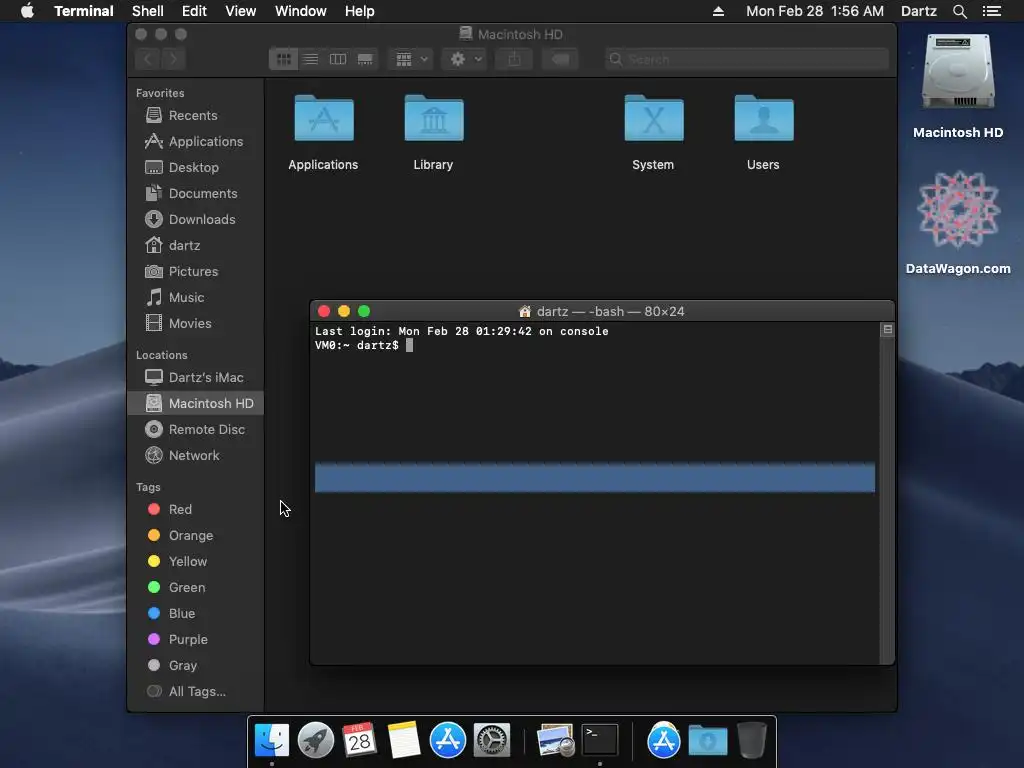Open the Window menu
The width and height of the screenshot is (1024, 768).
coord(300,11)
